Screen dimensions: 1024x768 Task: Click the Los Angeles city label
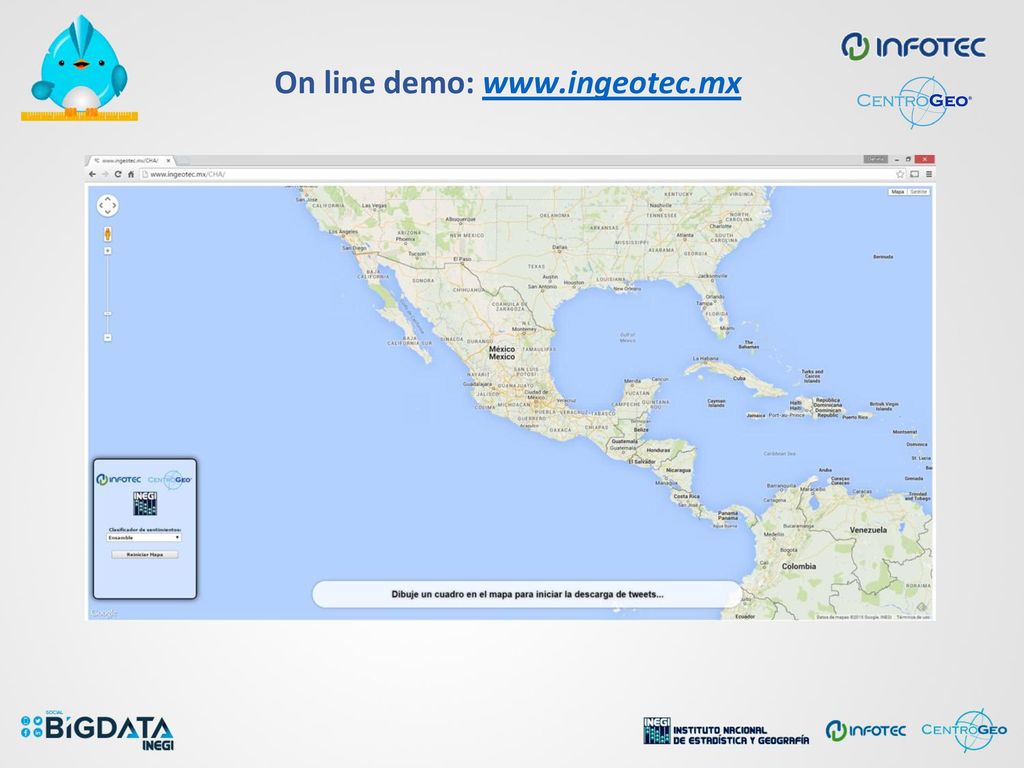click(343, 231)
